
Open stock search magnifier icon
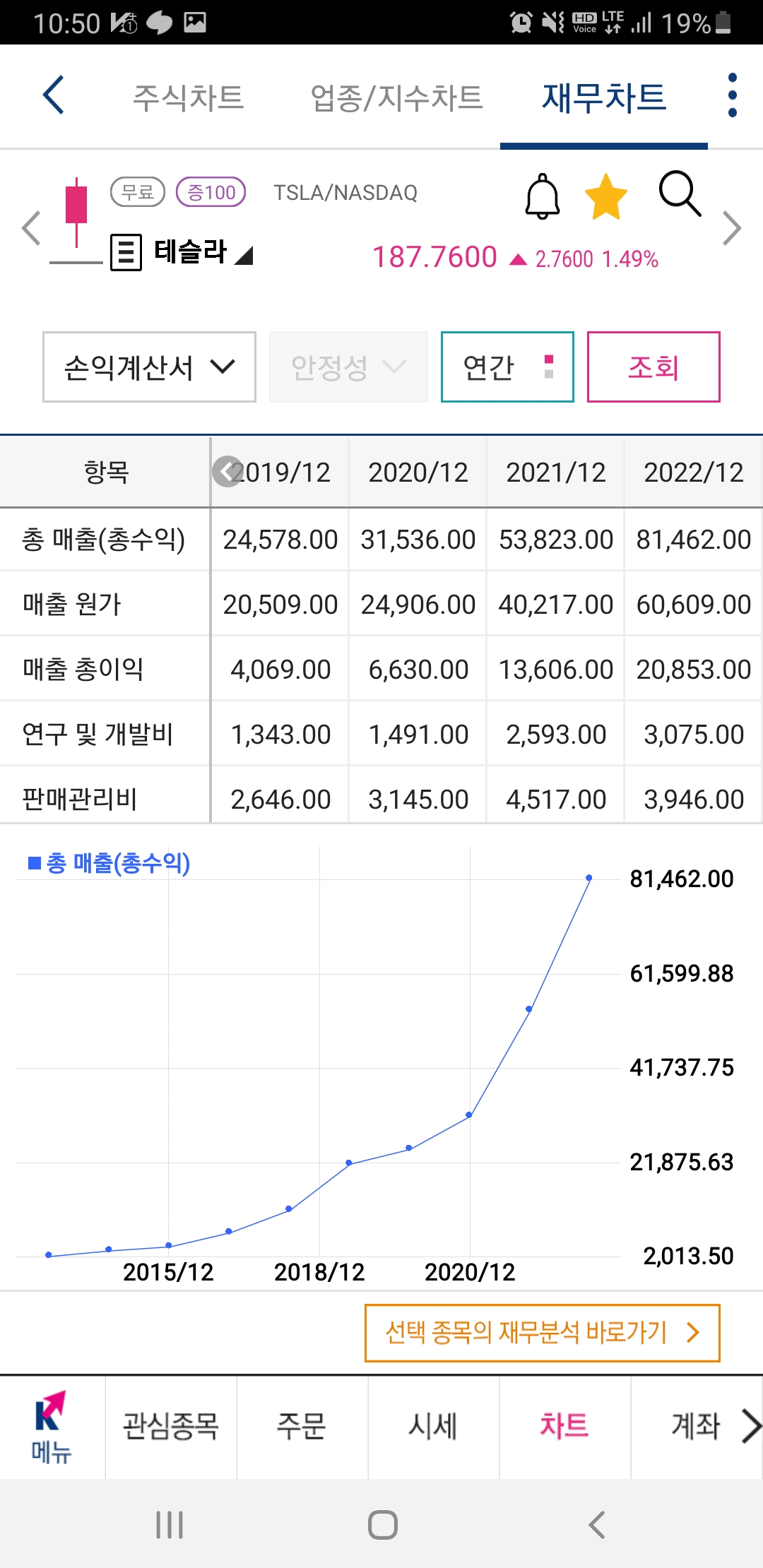680,194
